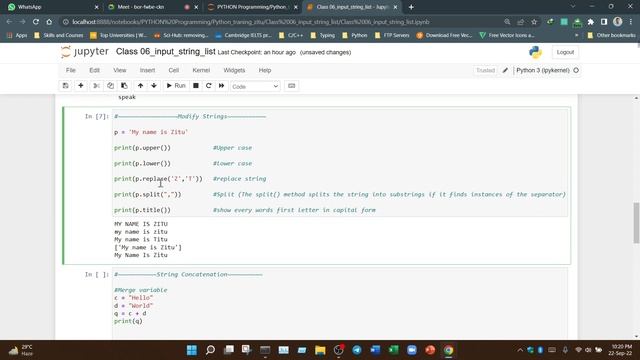Viewport: 640px width, 360px height.
Task: Go to browser home page
Action: point(49,22)
